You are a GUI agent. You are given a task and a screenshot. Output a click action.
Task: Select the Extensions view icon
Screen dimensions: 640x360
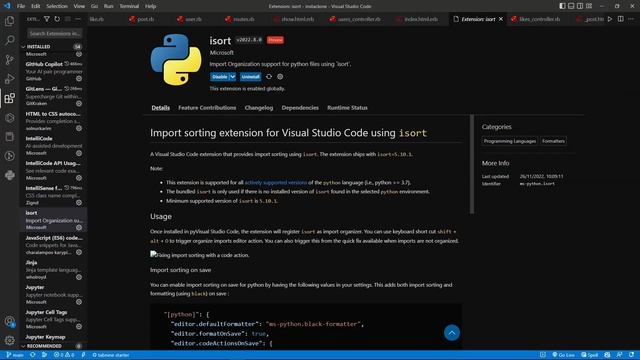coord(9,98)
